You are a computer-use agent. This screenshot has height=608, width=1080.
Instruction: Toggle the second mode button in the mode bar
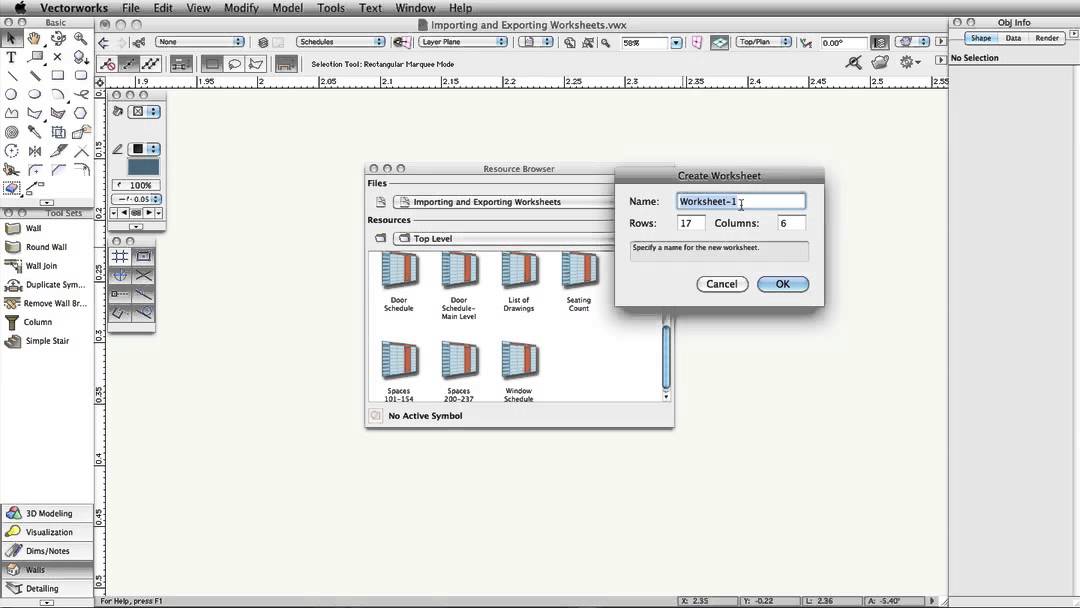pyautogui.click(x=129, y=64)
